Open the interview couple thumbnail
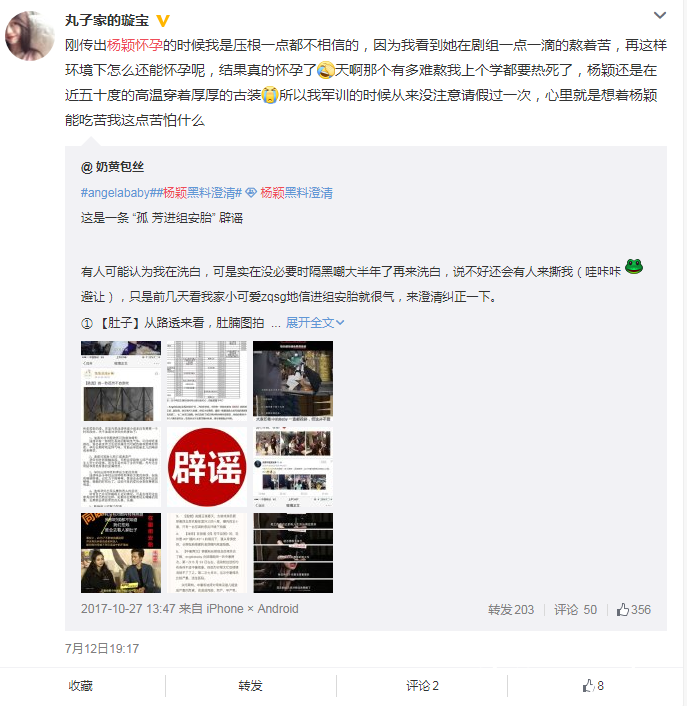The height and width of the screenshot is (706, 687). pos(121,553)
